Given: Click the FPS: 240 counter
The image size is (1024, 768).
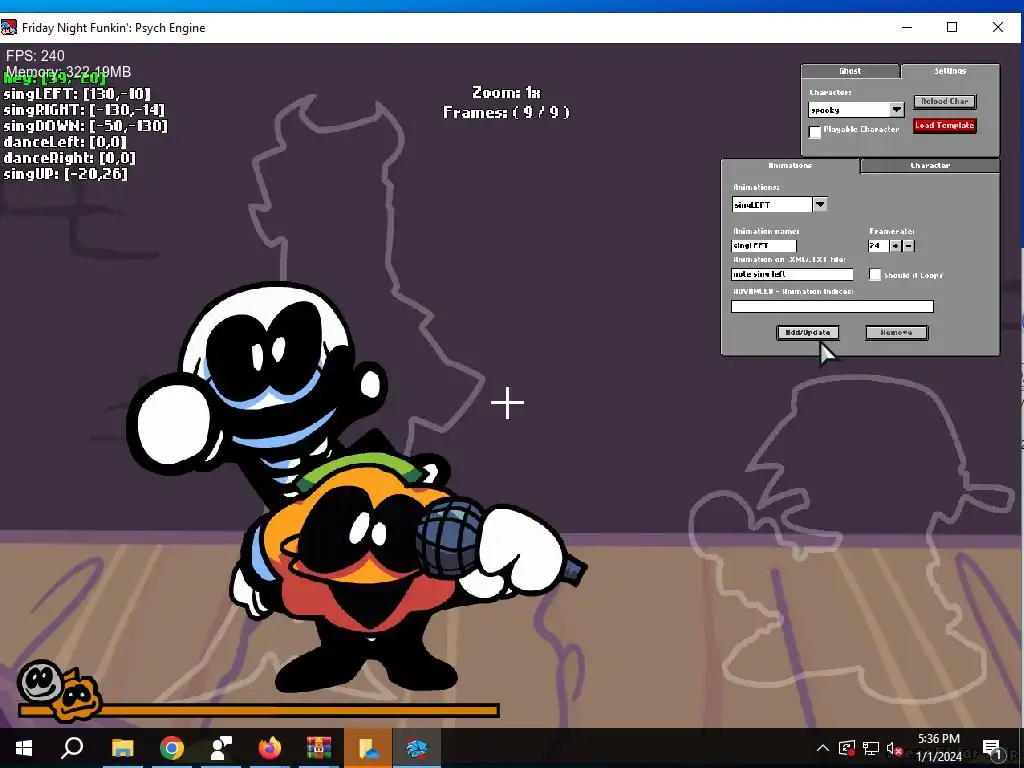Looking at the screenshot, I should click(x=35, y=56).
